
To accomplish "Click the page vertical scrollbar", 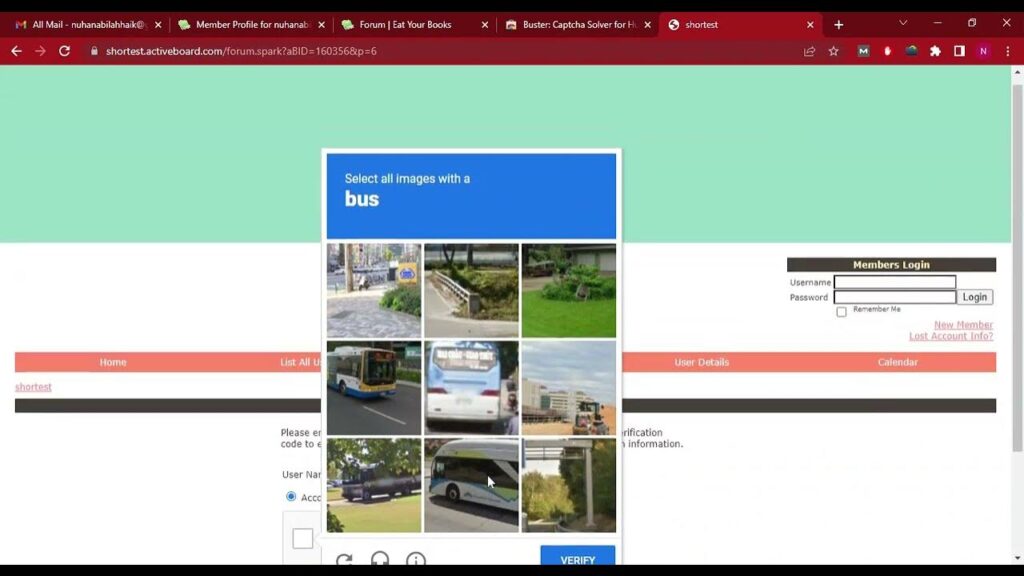I will 1017,268.
